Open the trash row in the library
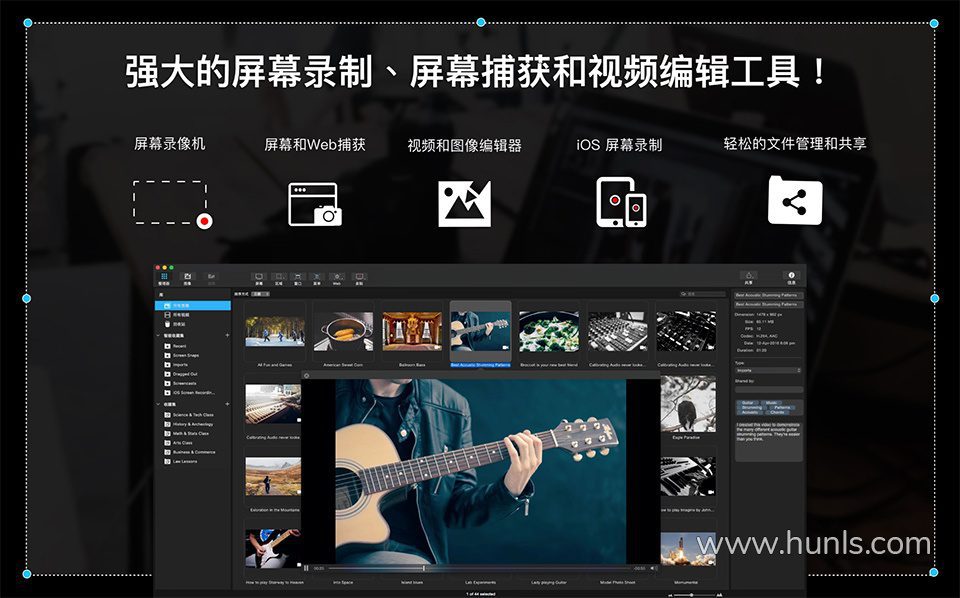 (x=193, y=324)
